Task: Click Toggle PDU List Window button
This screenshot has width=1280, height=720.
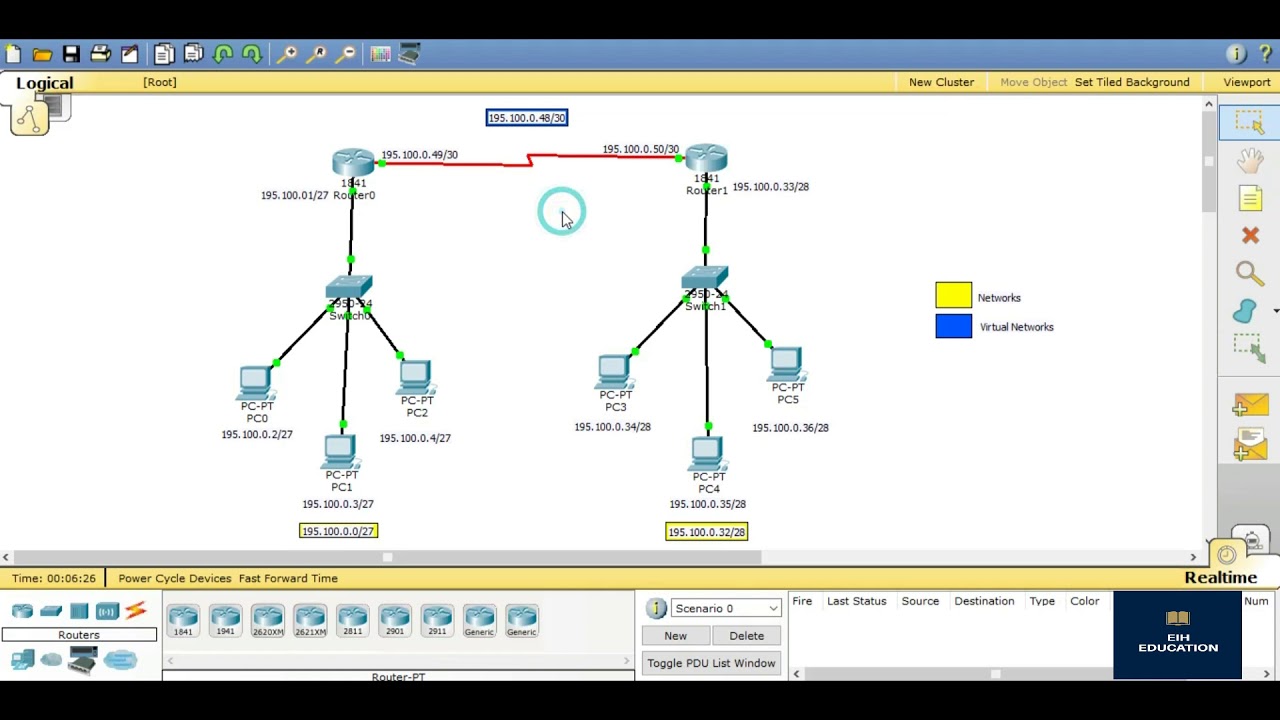Action: pyautogui.click(x=711, y=663)
